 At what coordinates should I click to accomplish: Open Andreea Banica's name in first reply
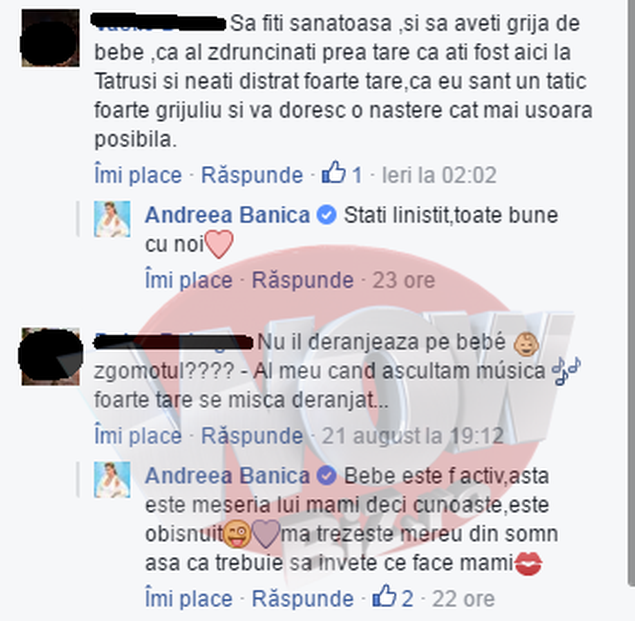click(227, 215)
